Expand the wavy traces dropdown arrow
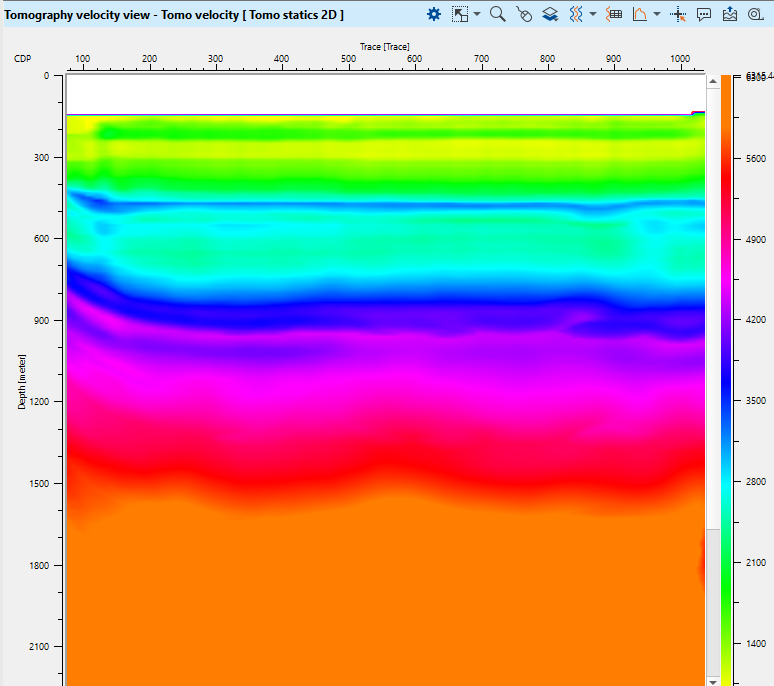Viewport: 774px width, 686px height. (593, 14)
